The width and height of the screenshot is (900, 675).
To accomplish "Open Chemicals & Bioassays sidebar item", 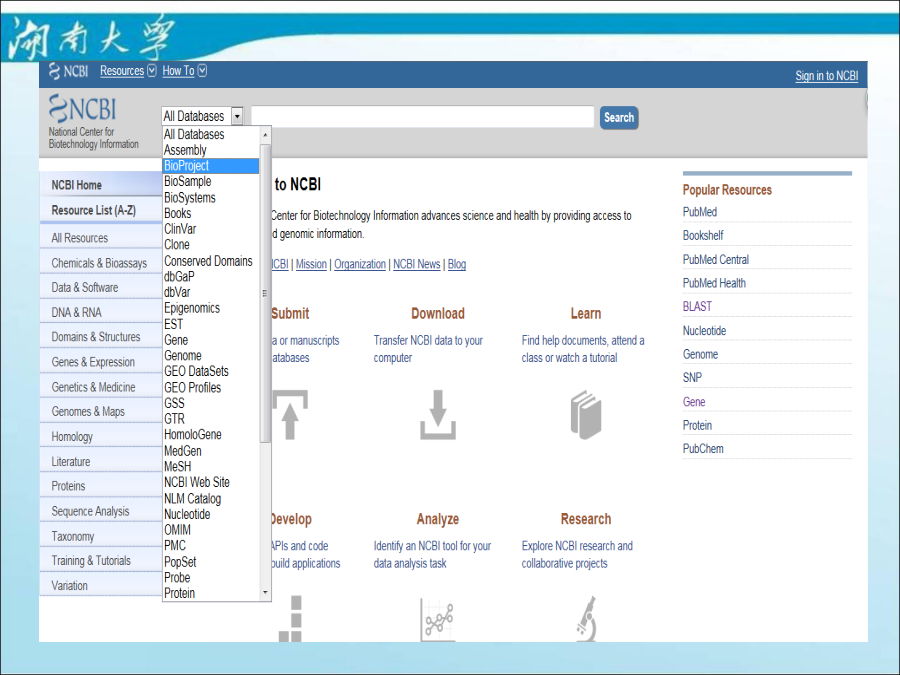I will (101, 263).
